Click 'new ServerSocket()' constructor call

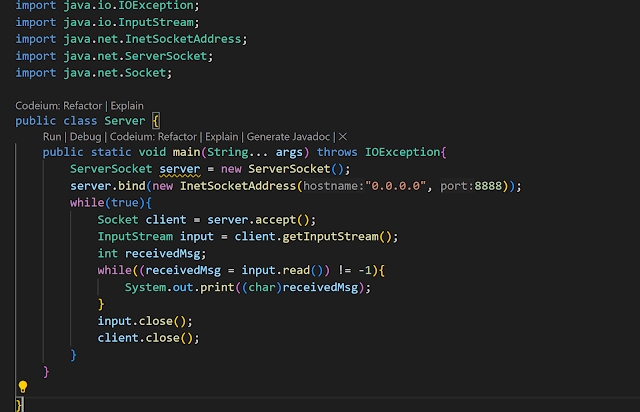[x=282, y=169]
